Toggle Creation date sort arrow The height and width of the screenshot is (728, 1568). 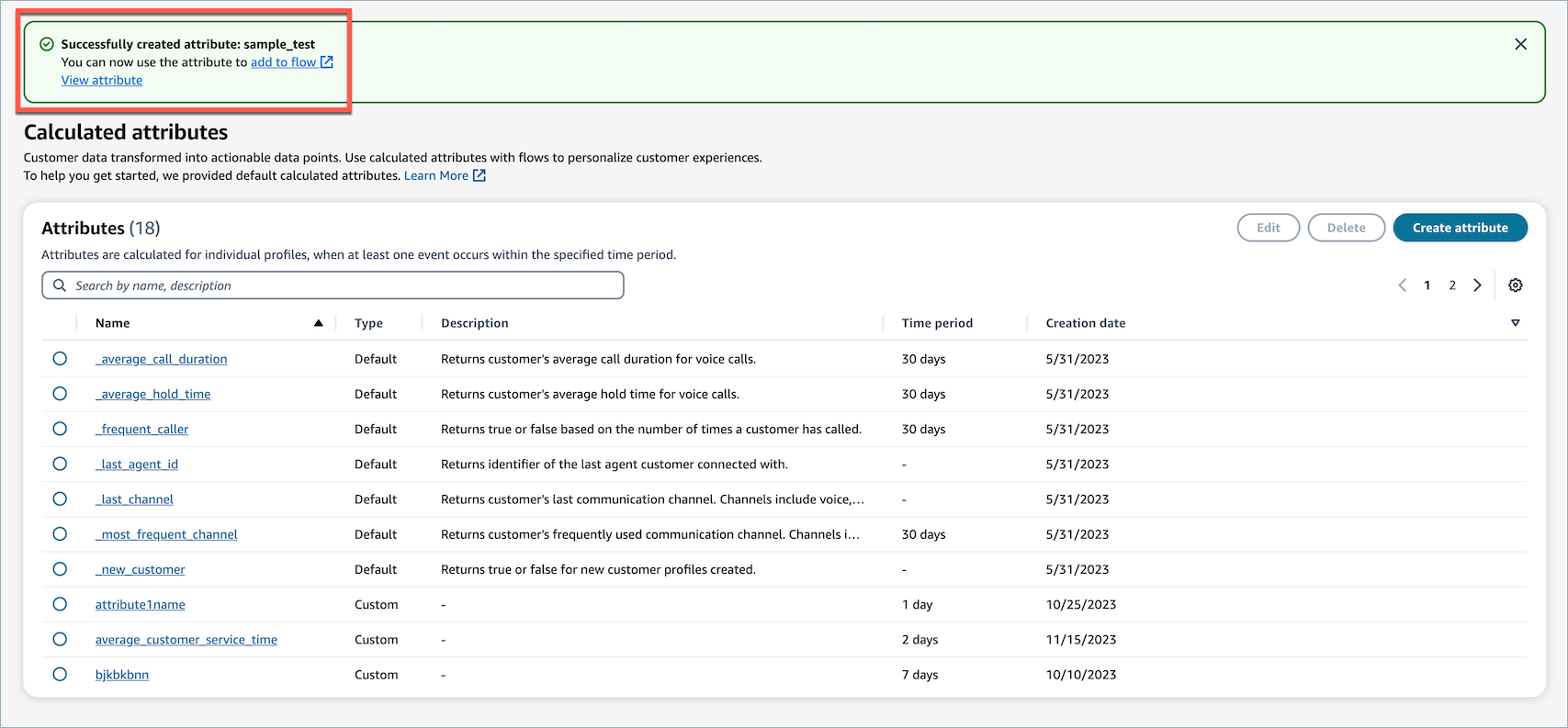[x=1516, y=323]
